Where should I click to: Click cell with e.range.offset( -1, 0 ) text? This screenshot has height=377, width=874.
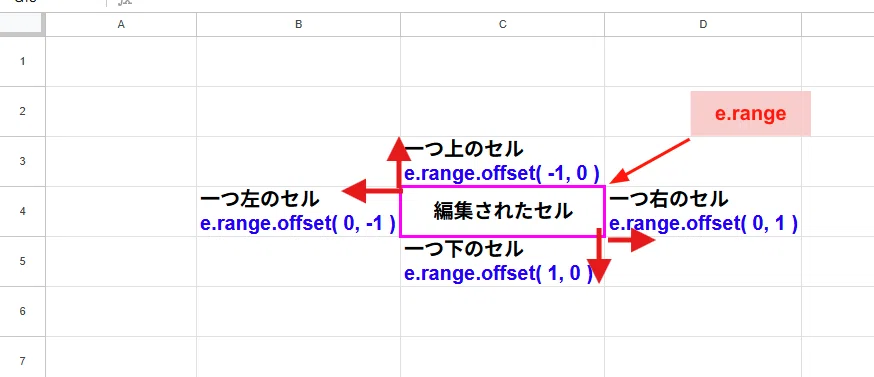click(502, 161)
